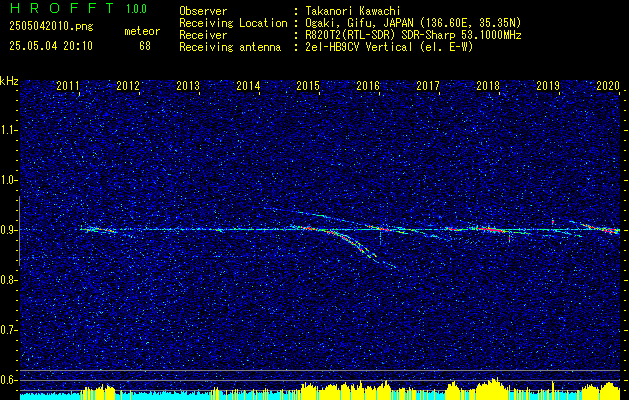The height and width of the screenshot is (400, 629).
Task: Select the filename 2505042010.png
Action: (x=51, y=27)
